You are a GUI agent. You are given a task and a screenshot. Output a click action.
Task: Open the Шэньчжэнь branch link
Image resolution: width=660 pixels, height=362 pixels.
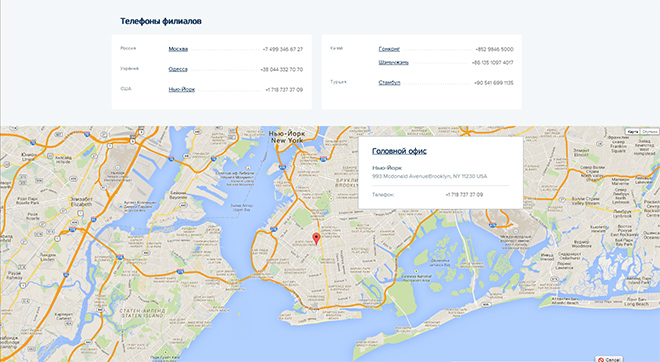click(393, 63)
